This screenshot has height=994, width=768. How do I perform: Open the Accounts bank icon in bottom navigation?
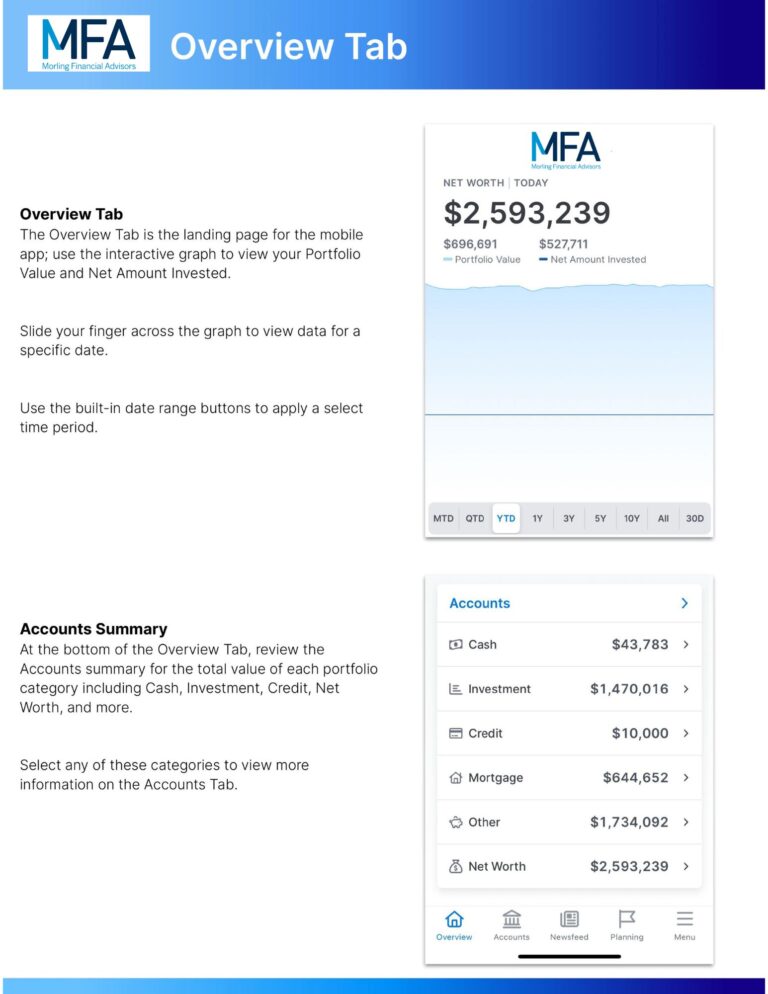coord(512,919)
